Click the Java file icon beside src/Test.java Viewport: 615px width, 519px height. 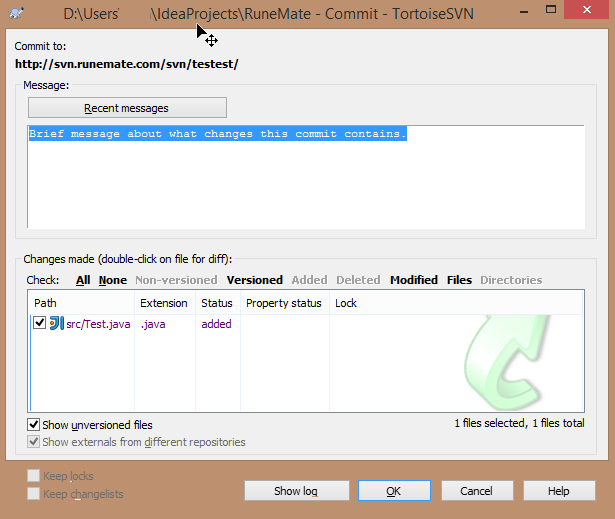57,323
